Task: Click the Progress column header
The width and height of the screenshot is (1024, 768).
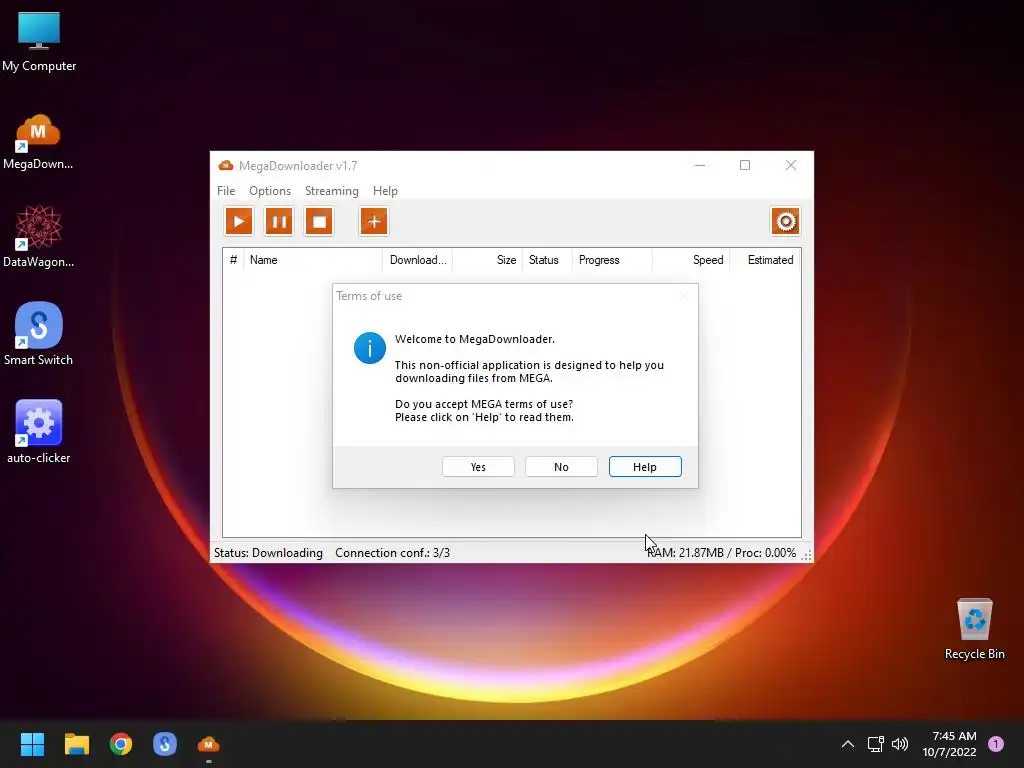Action: pyautogui.click(x=612, y=260)
